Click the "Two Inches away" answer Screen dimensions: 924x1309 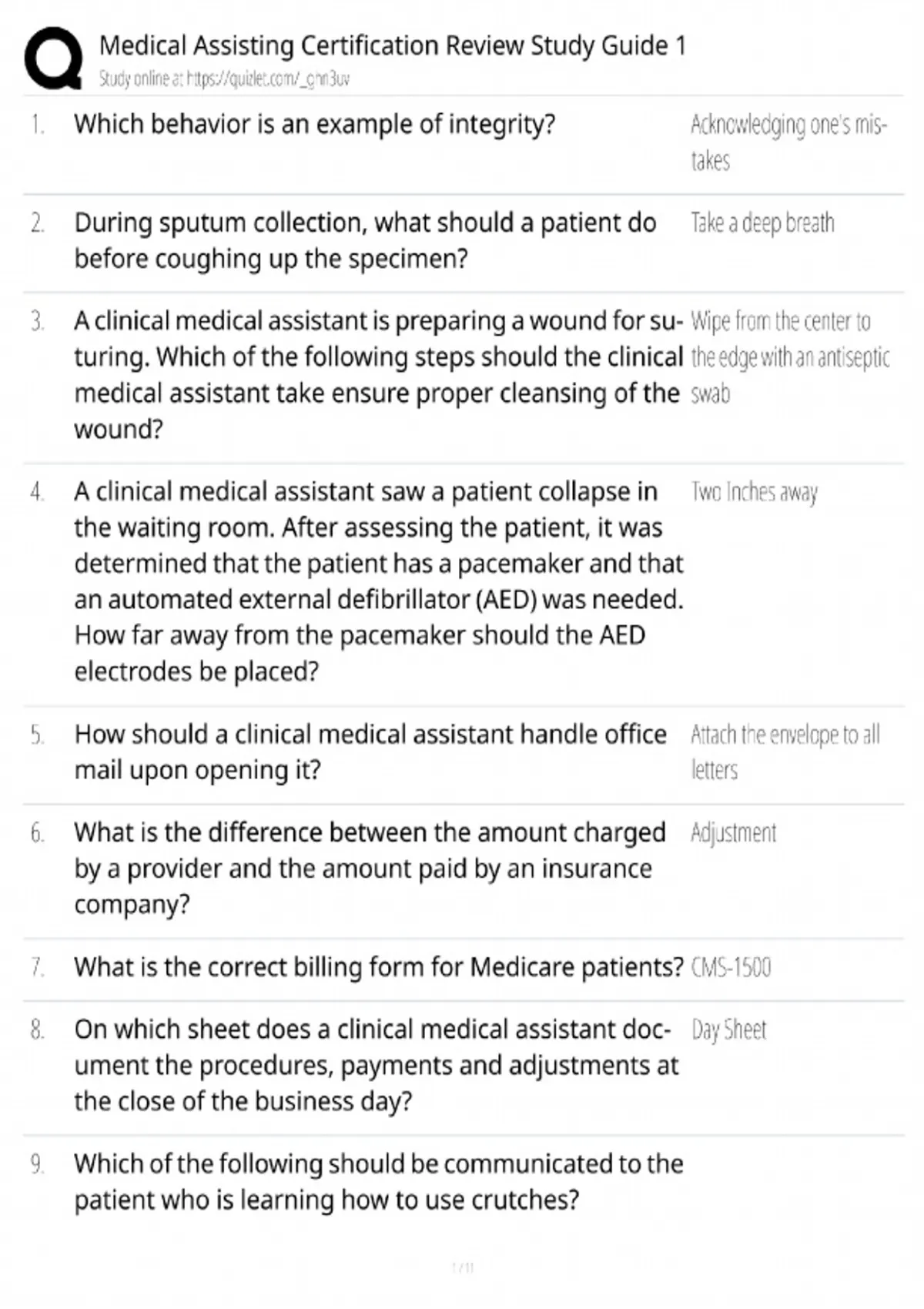point(754,492)
